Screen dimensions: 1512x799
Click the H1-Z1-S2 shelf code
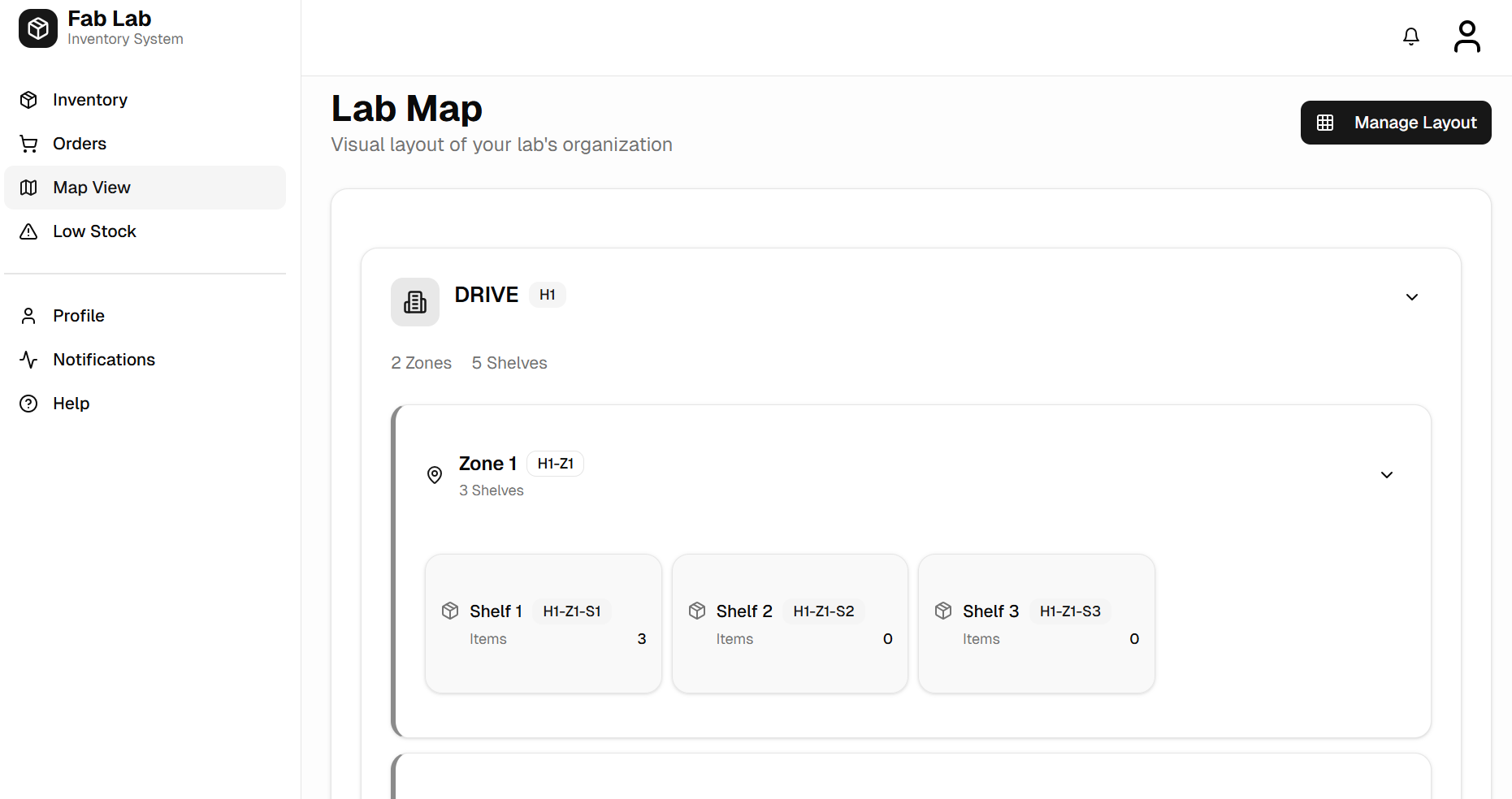(824, 611)
